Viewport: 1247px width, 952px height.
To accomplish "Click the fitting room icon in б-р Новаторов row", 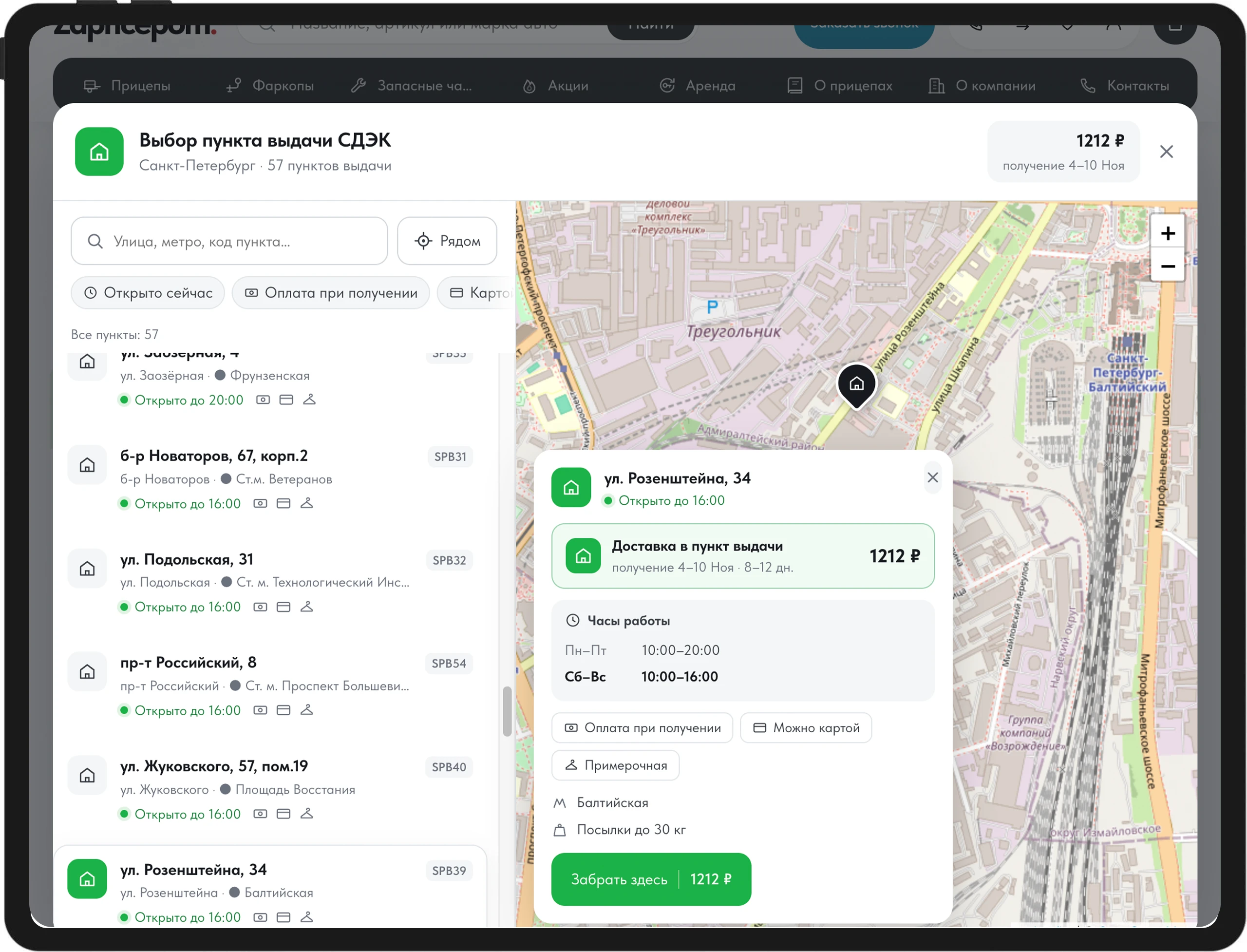I will click(306, 503).
